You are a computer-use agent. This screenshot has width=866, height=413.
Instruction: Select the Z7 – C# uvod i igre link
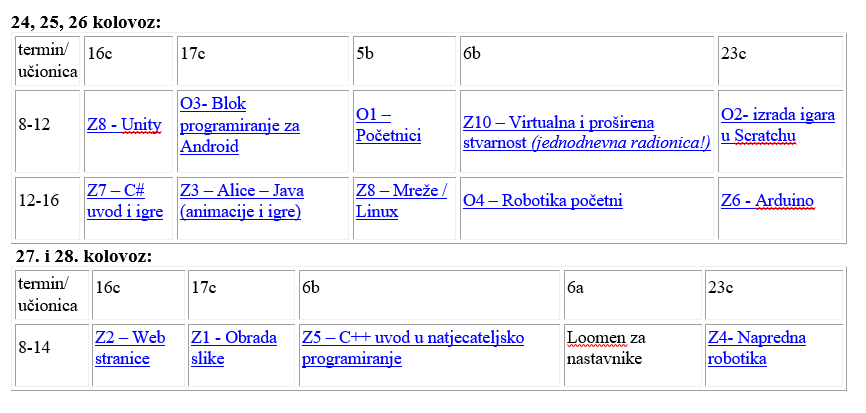[x=125, y=202]
